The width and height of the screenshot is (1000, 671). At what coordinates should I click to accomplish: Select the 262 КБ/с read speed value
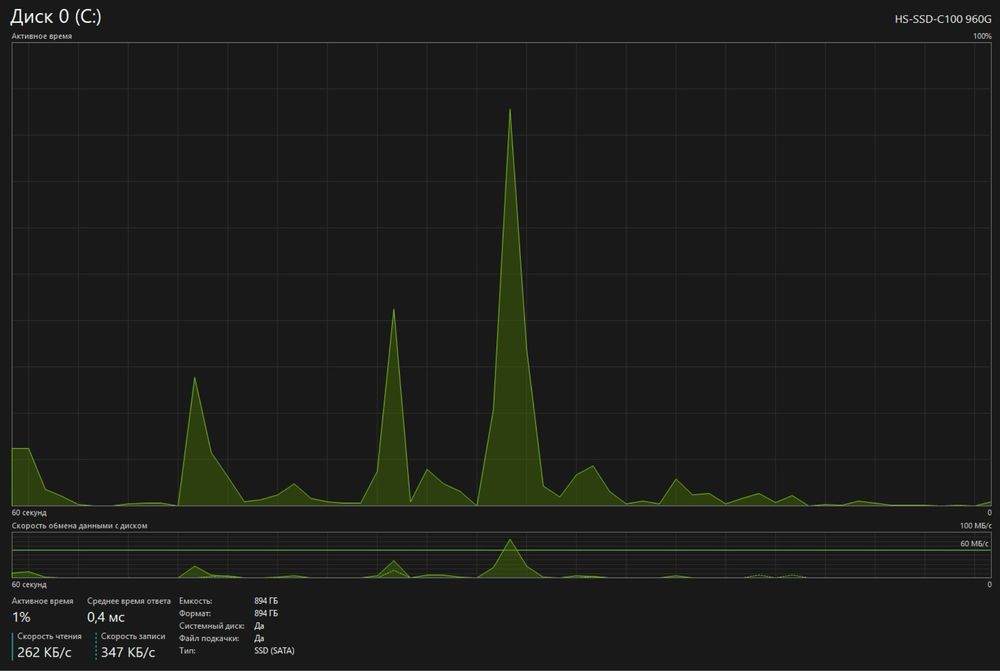click(x=44, y=652)
